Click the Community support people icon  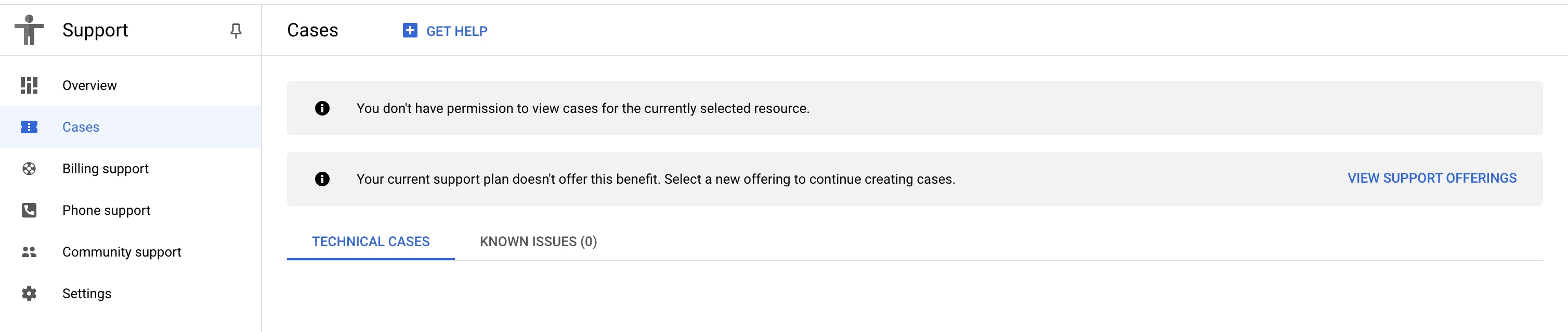coord(29,251)
